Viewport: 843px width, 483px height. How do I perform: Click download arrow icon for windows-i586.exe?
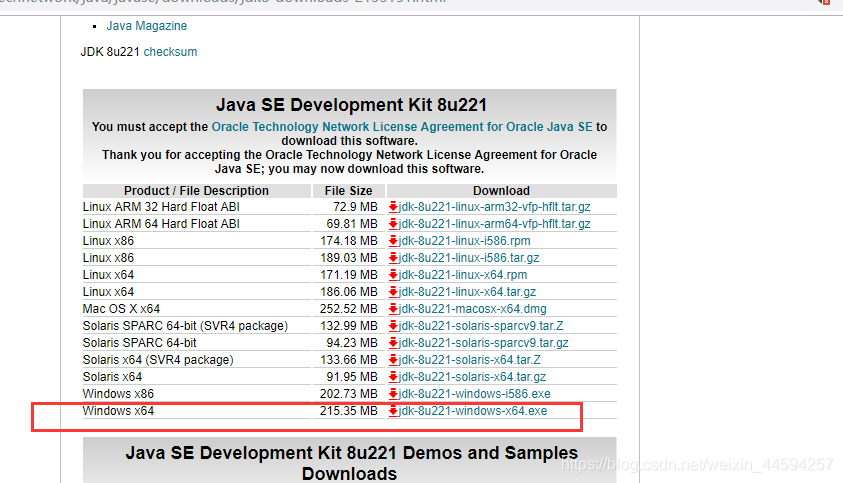[x=393, y=394]
